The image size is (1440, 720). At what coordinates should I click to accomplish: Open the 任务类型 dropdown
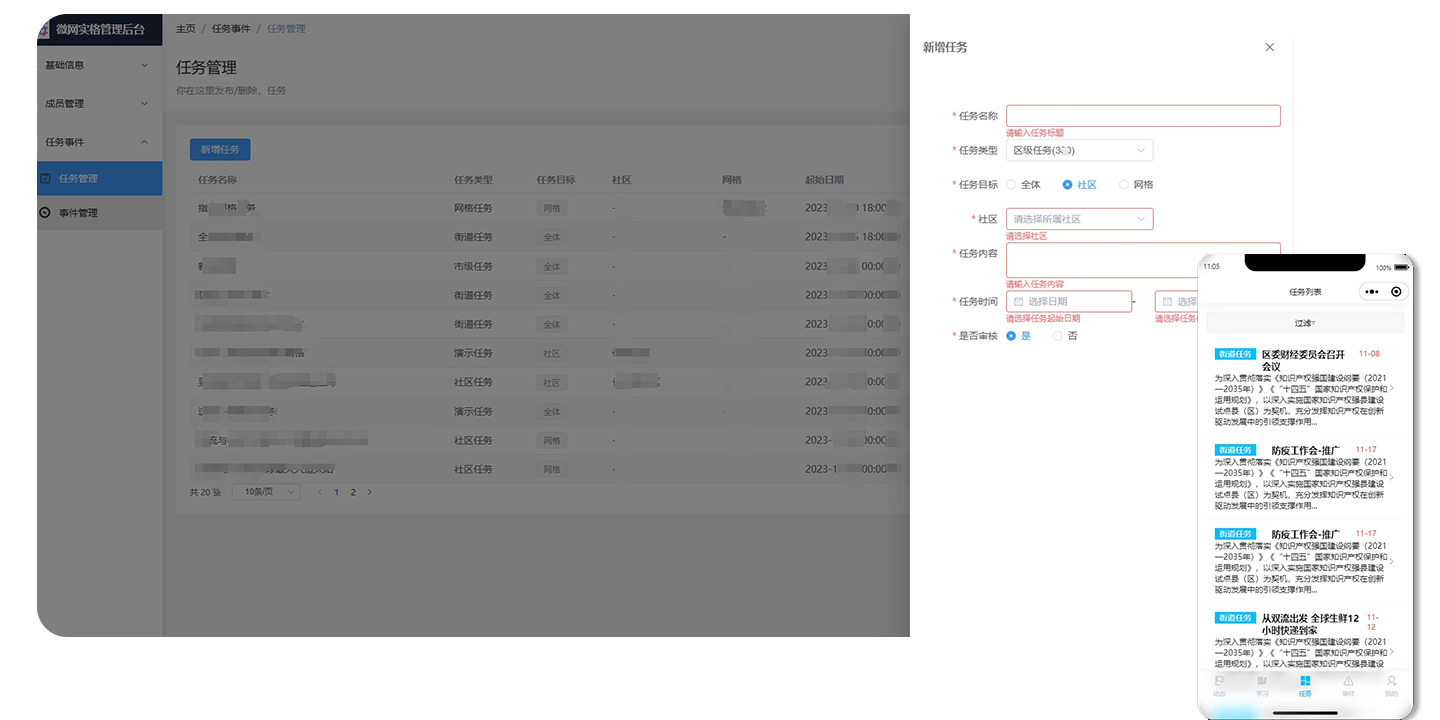pyautogui.click(x=1079, y=151)
